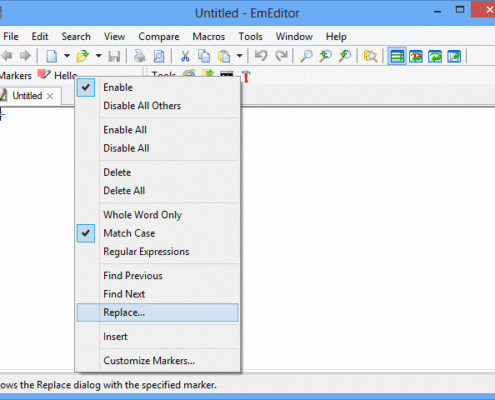Choose Disable All Others in context menu
The image size is (495, 400).
coord(157,106)
